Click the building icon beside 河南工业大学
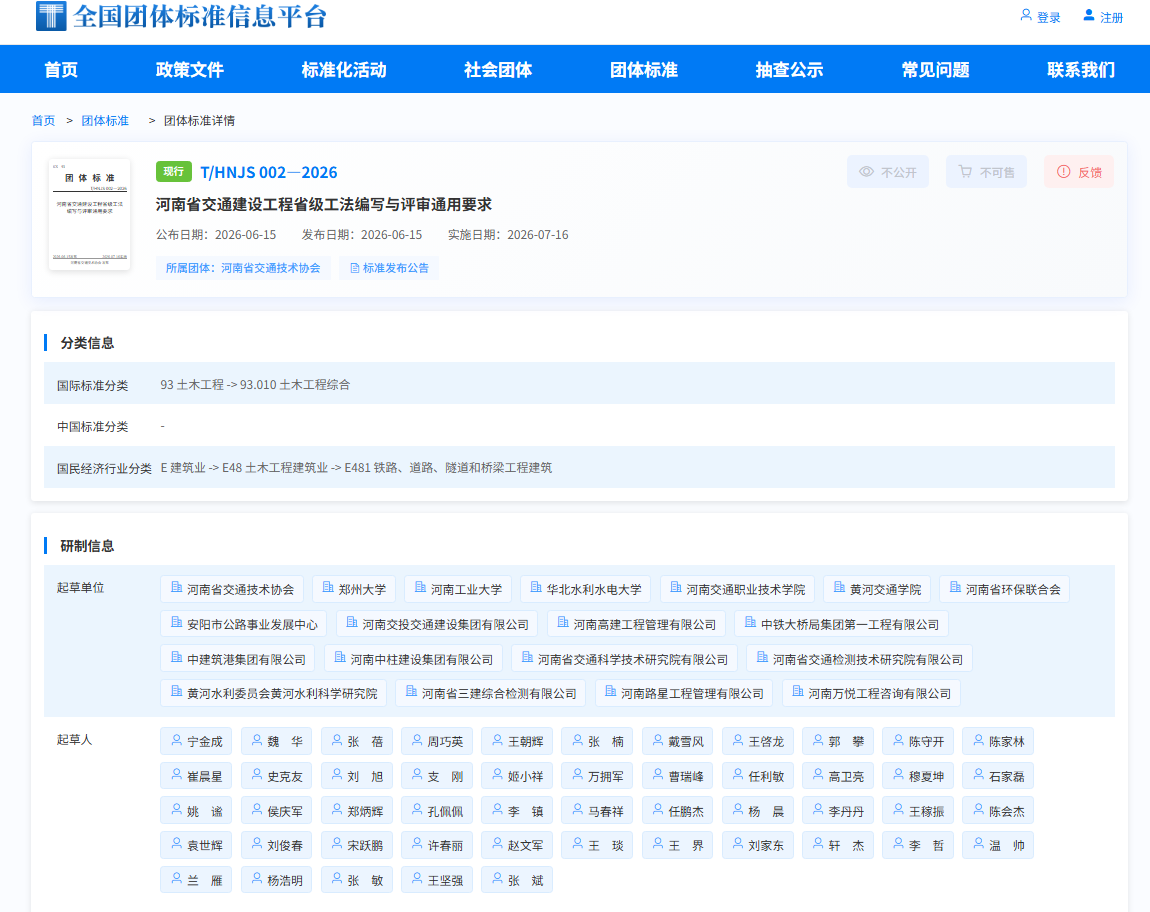1150x912 pixels. click(x=420, y=587)
